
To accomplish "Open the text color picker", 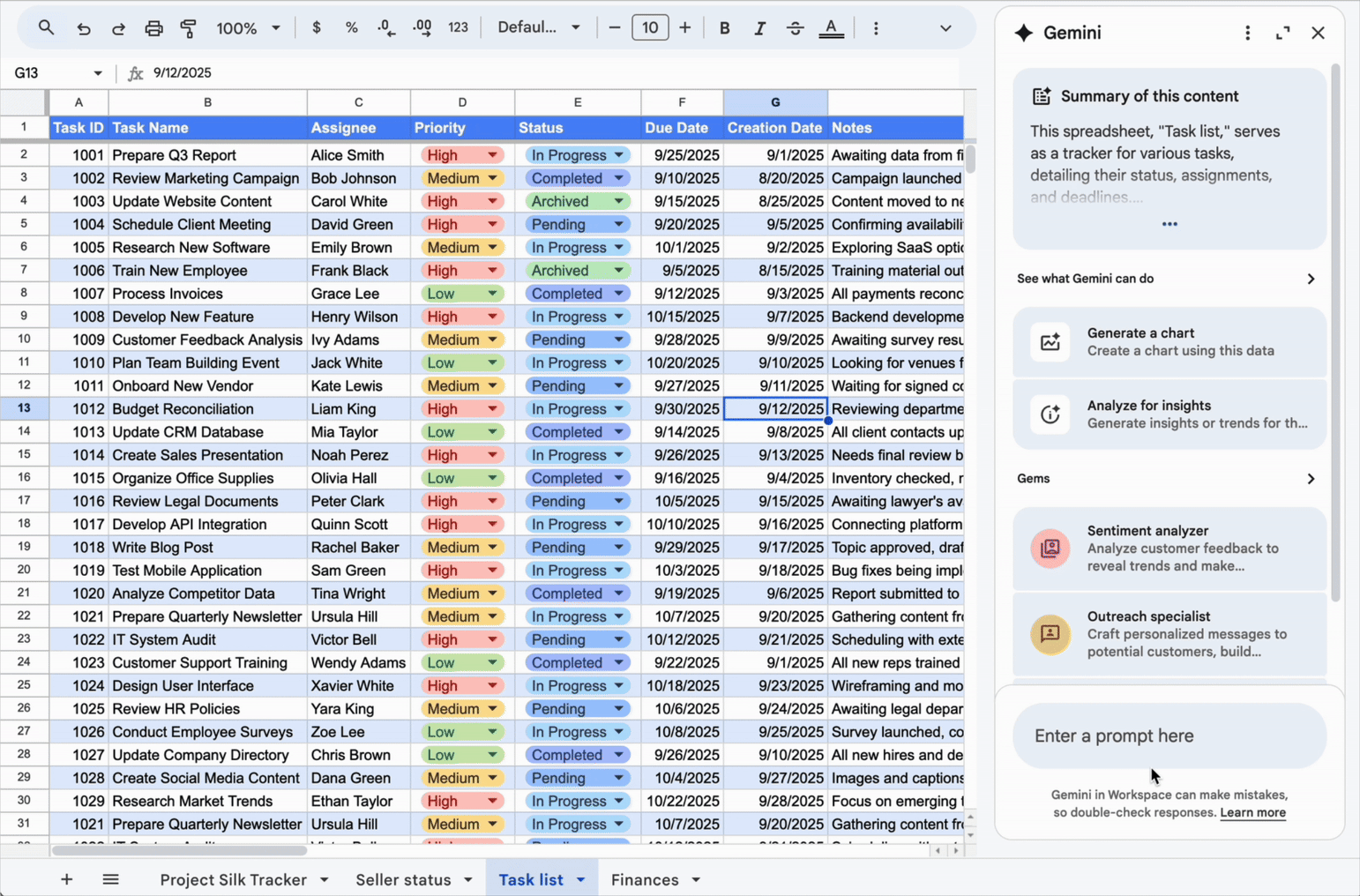I will (831, 28).
